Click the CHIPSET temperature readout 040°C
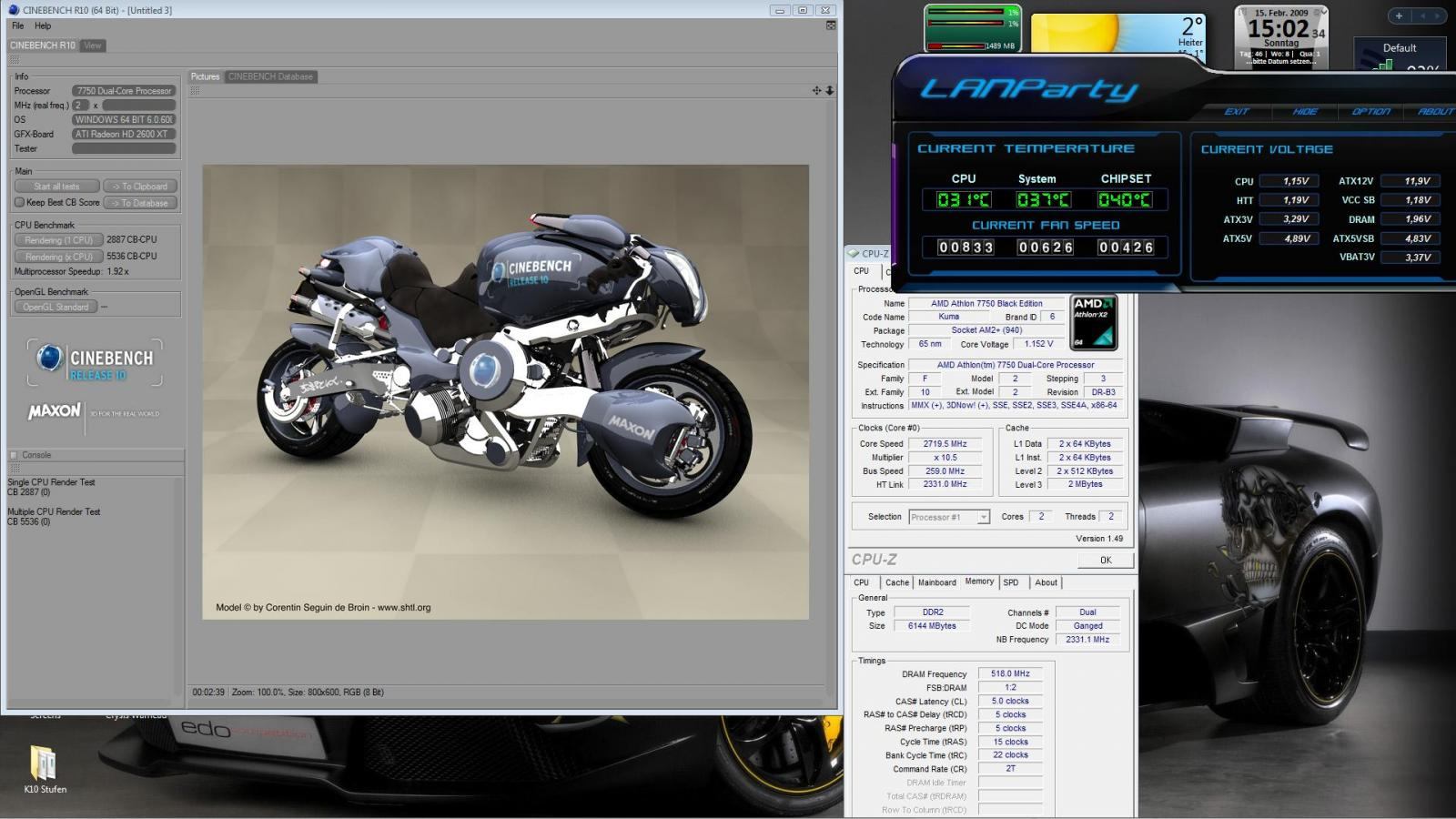Viewport: 1456px width, 819px height. [x=1125, y=199]
